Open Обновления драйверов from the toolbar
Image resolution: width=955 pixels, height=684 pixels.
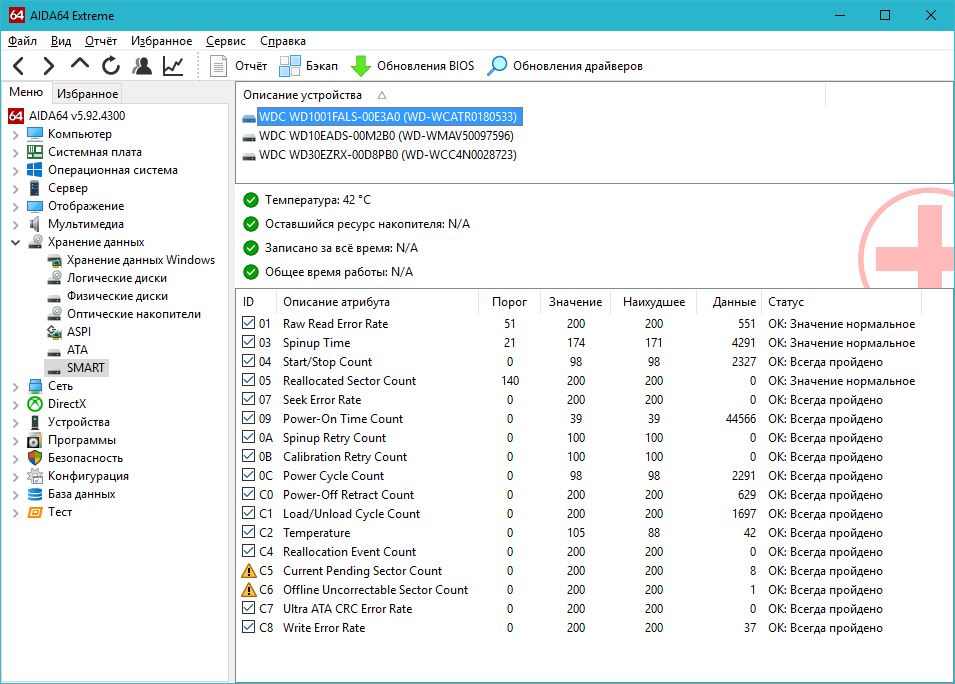coord(565,66)
